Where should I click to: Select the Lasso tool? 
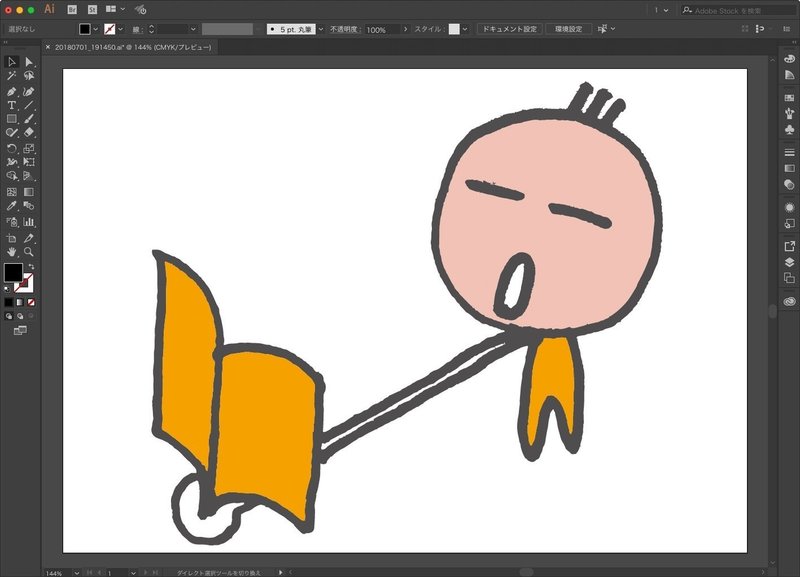(x=29, y=76)
